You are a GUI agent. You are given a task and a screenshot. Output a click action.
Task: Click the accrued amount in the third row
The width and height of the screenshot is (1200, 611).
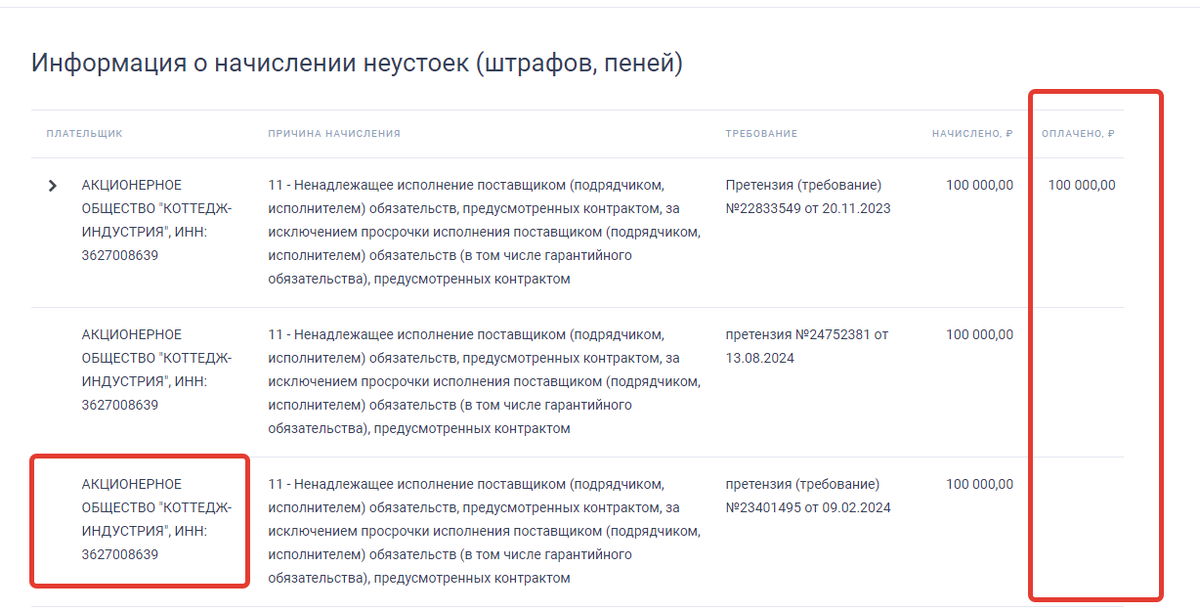click(x=978, y=483)
